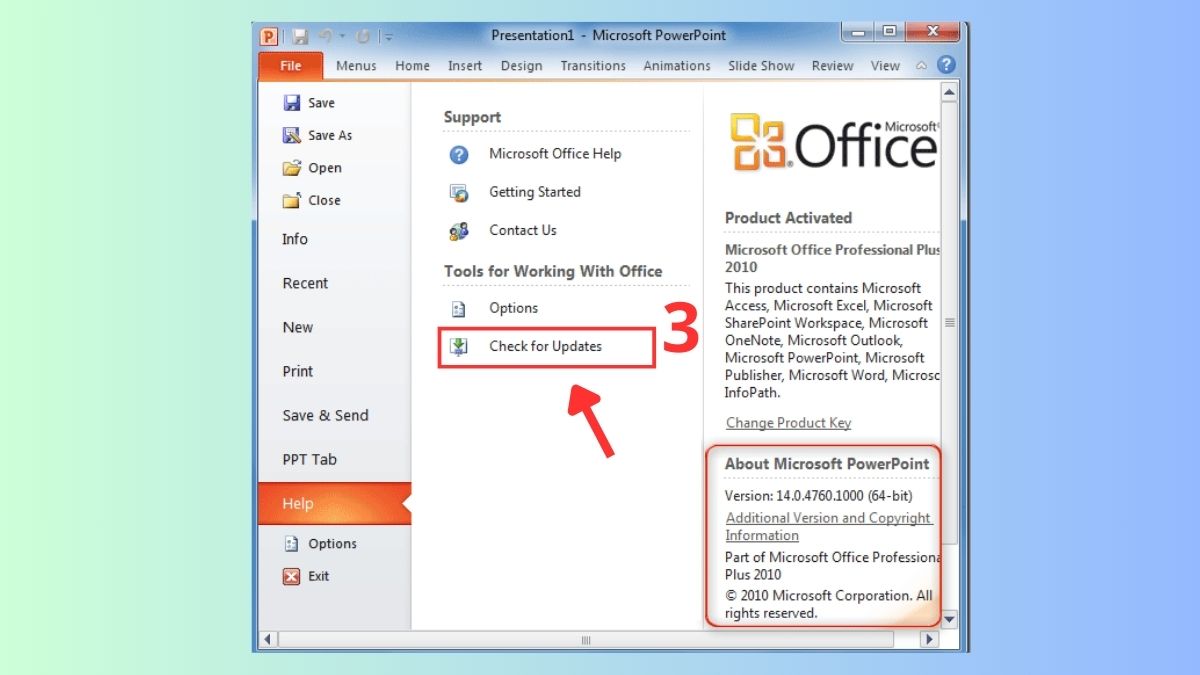Select PPT Tab in the sidebar

[310, 459]
